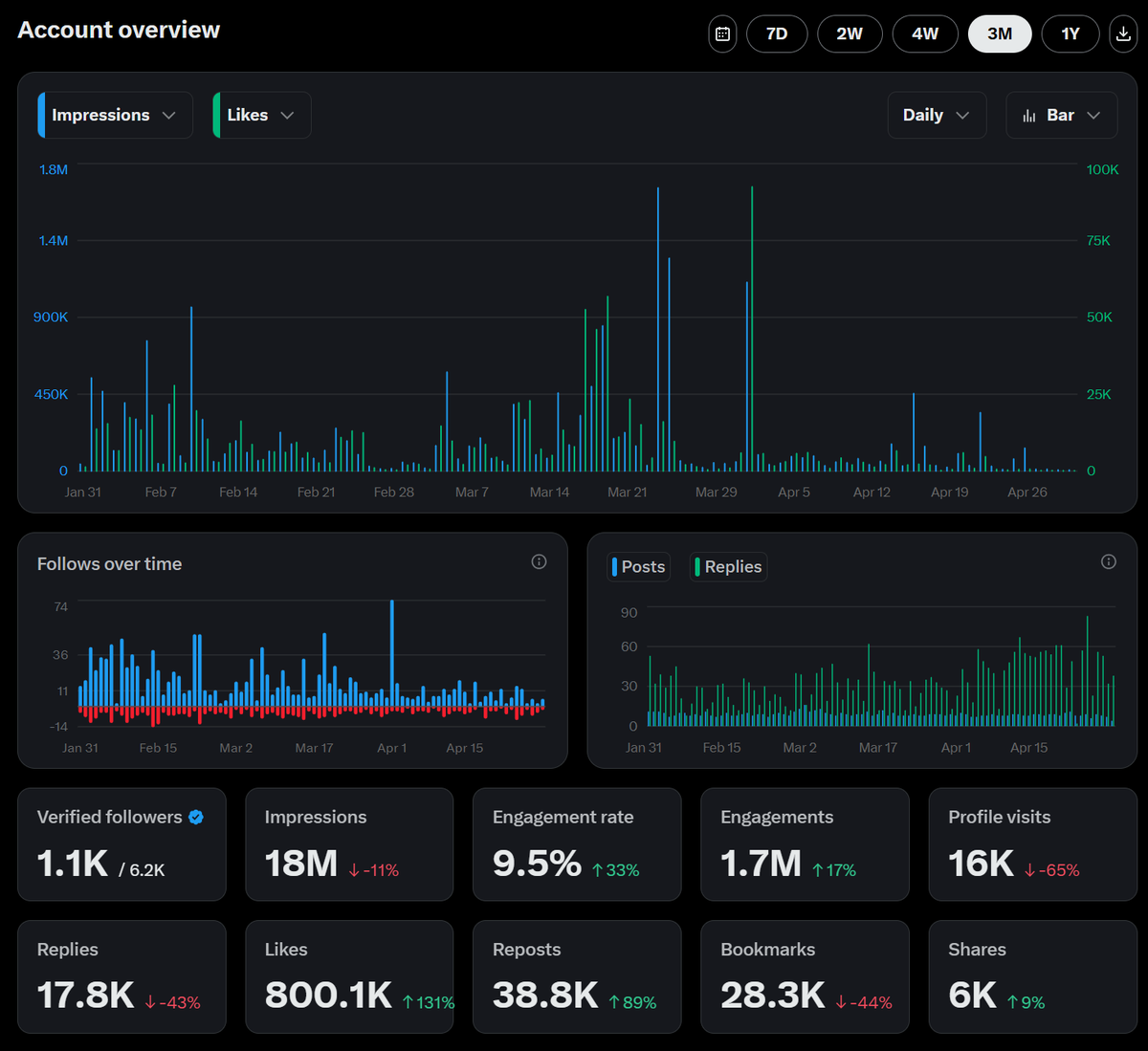Image resolution: width=1148 pixels, height=1051 pixels.
Task: Download the analytics data export icon
Action: coord(1123,34)
